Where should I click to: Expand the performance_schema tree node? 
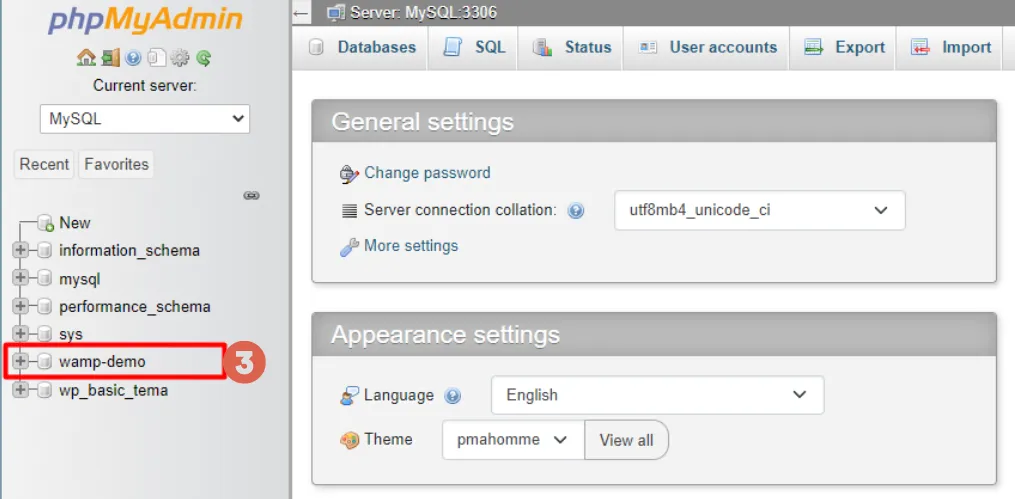pyautogui.click(x=21, y=306)
